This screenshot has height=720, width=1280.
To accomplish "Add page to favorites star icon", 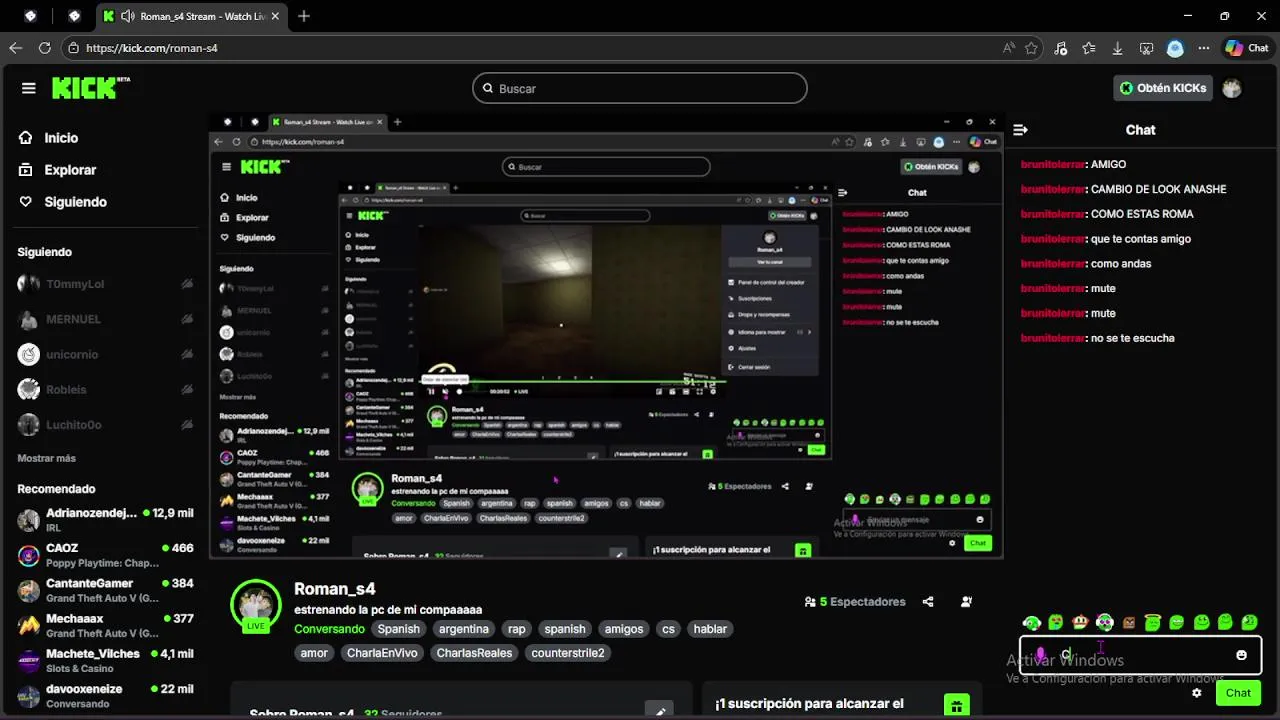I will [x=1031, y=48].
